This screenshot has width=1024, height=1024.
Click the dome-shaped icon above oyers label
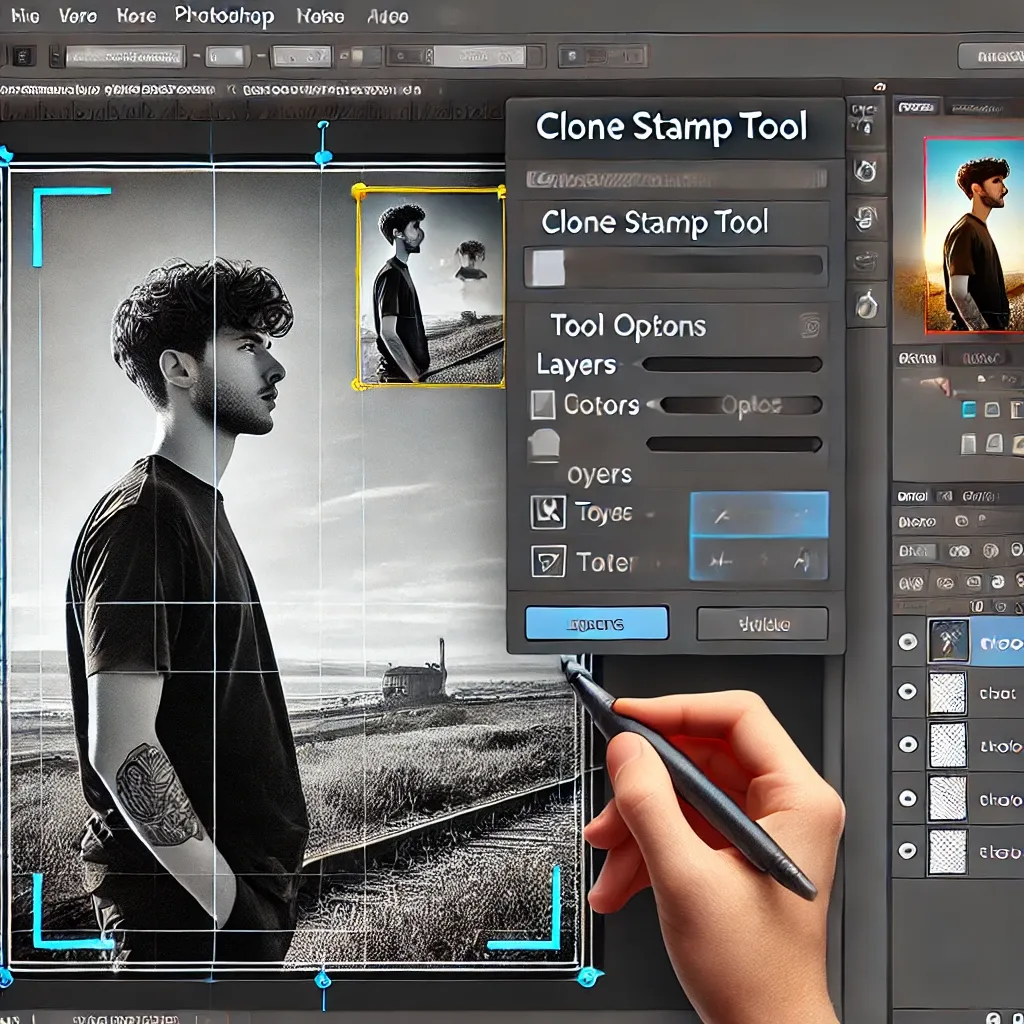544,445
